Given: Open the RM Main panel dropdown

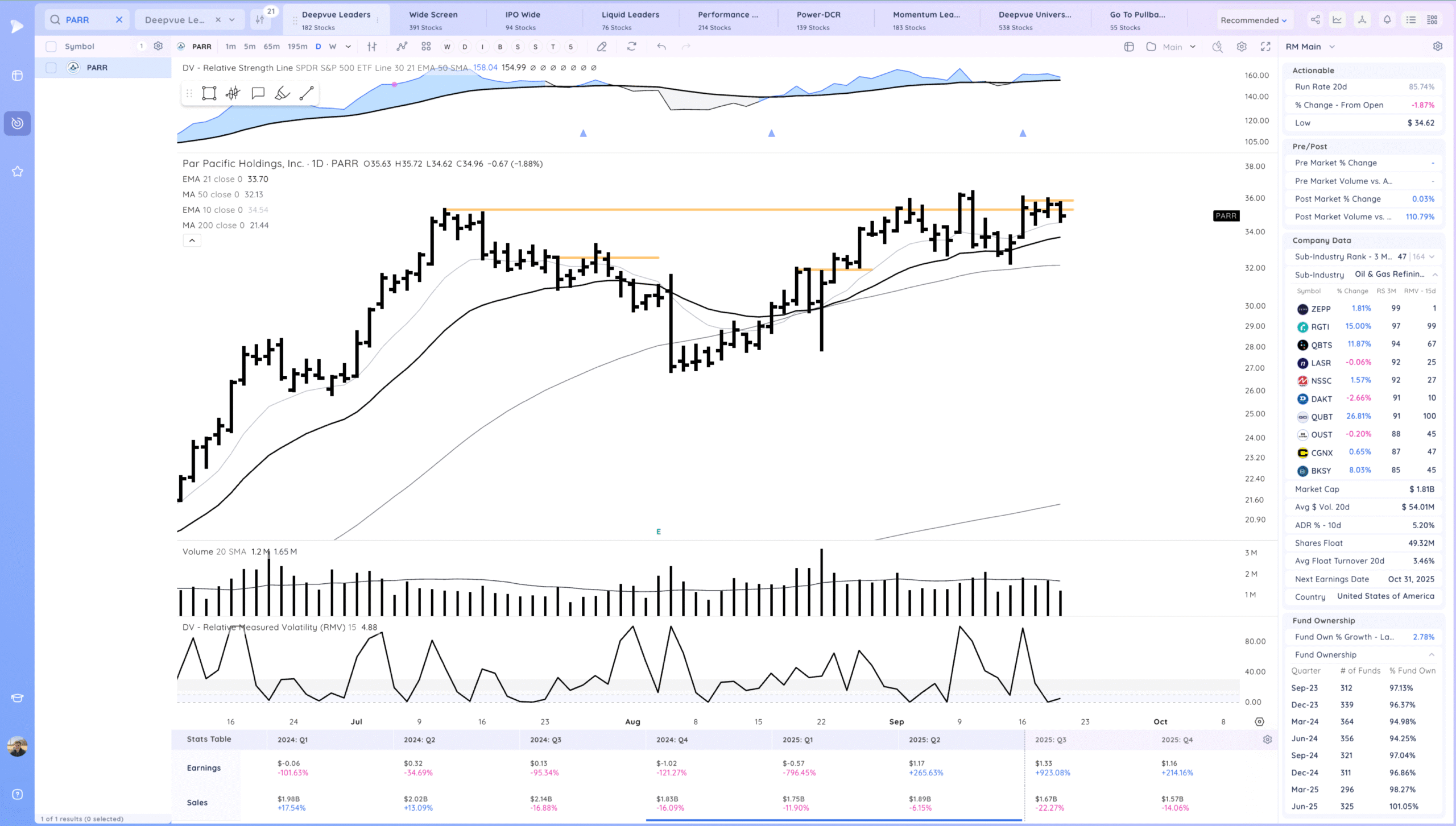Looking at the screenshot, I should click(x=1310, y=47).
